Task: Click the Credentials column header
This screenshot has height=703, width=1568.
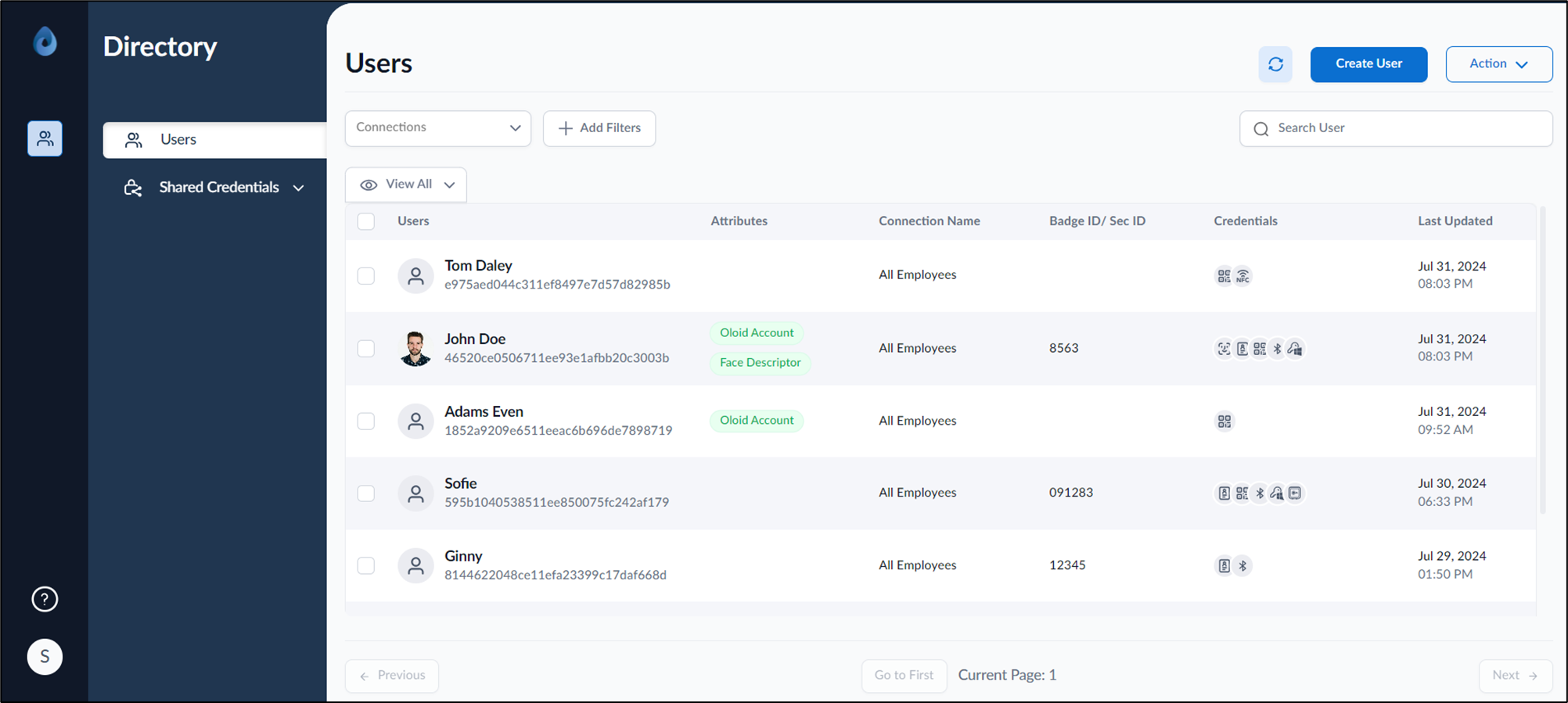Action: point(1246,221)
